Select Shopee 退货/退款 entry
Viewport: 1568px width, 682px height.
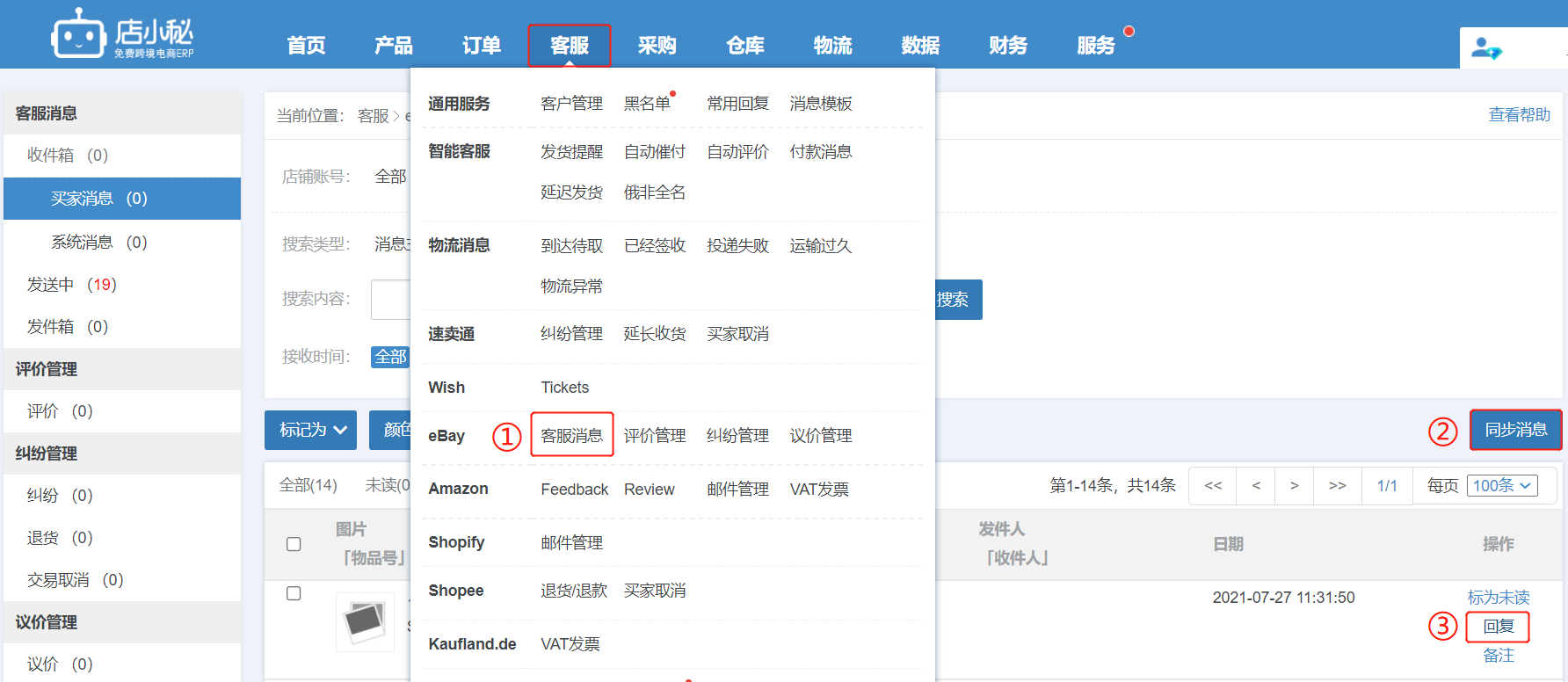pos(574,591)
